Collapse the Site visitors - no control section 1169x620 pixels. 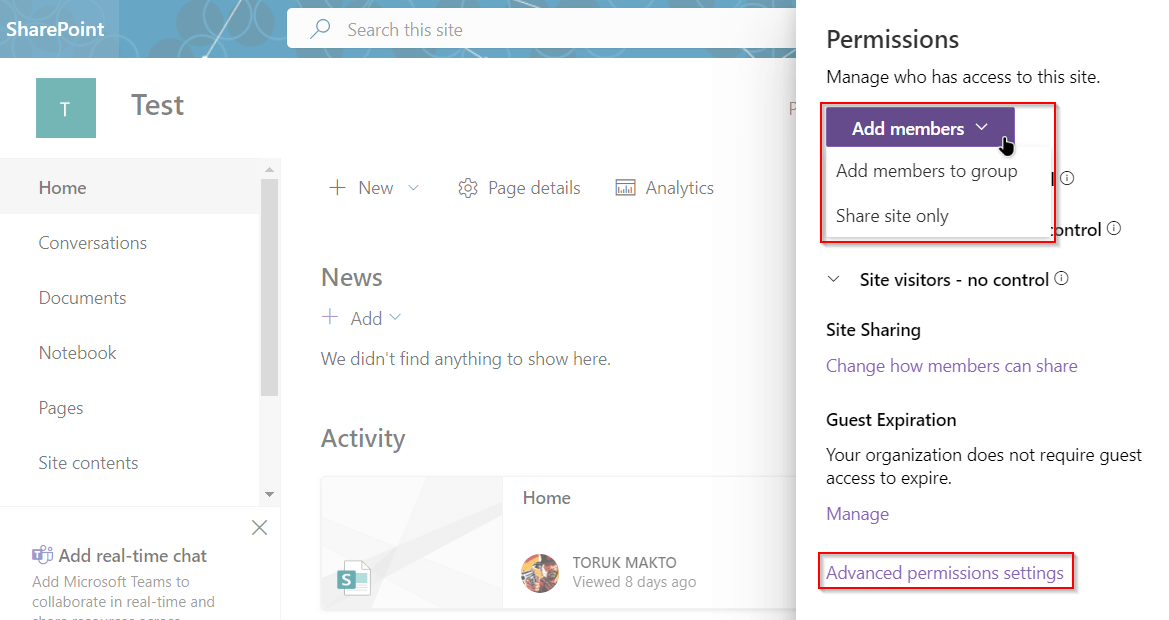(835, 279)
